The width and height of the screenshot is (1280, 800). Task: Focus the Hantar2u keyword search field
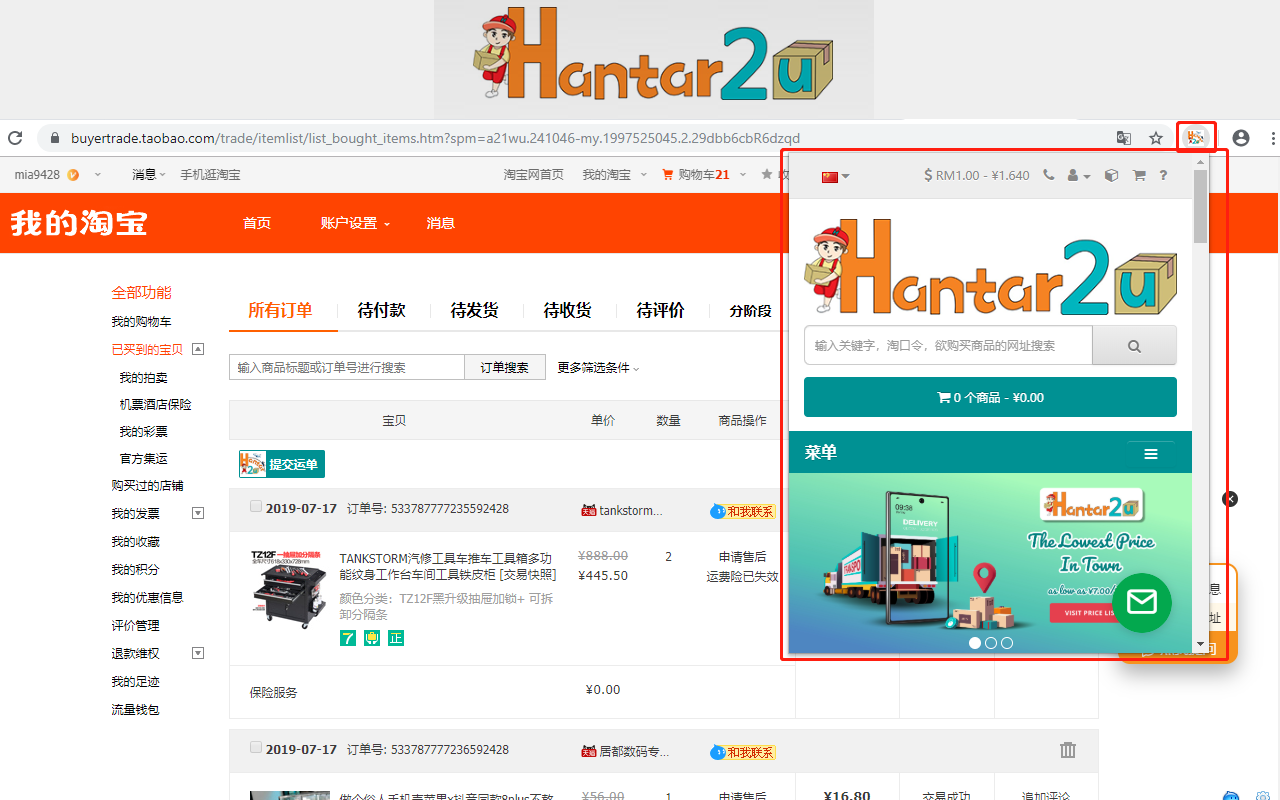tap(948, 345)
